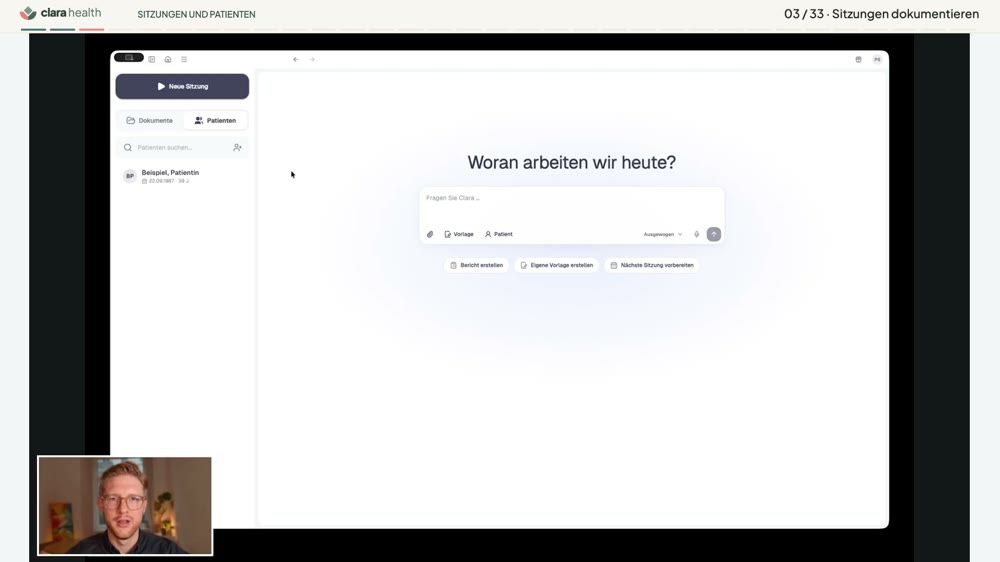Open patient Beispiel, Patientin
The width and height of the screenshot is (1000, 562).
tap(182, 176)
